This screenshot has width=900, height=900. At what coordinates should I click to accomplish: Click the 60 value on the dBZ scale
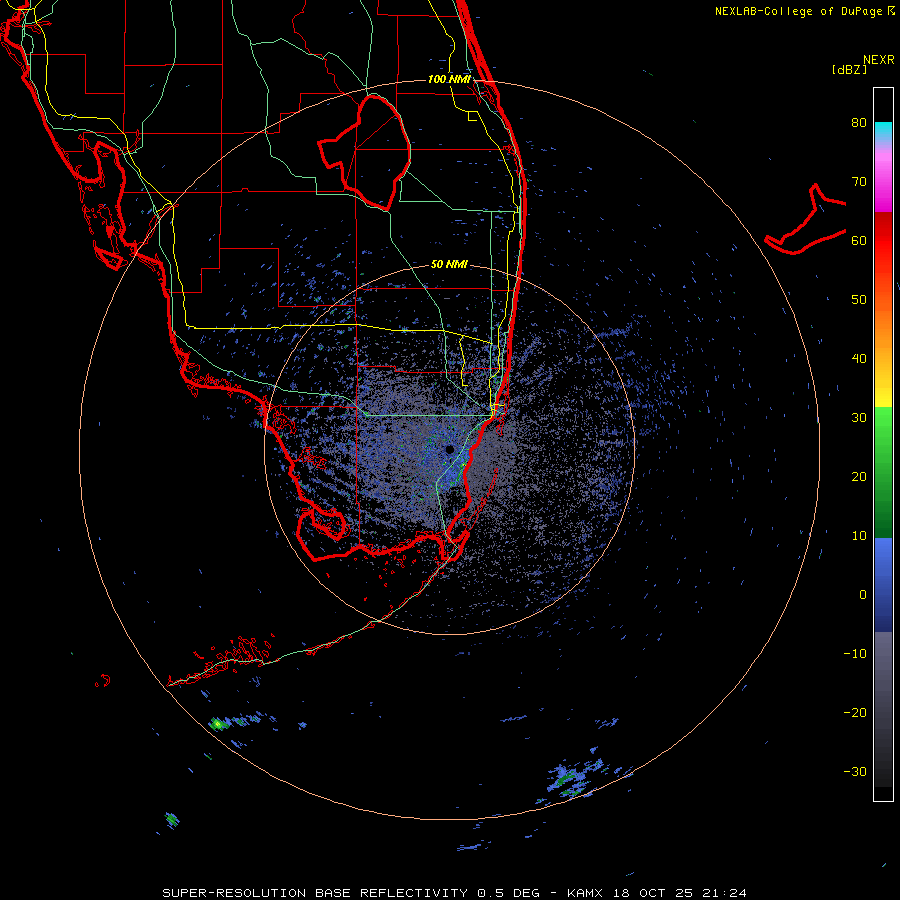(x=859, y=240)
